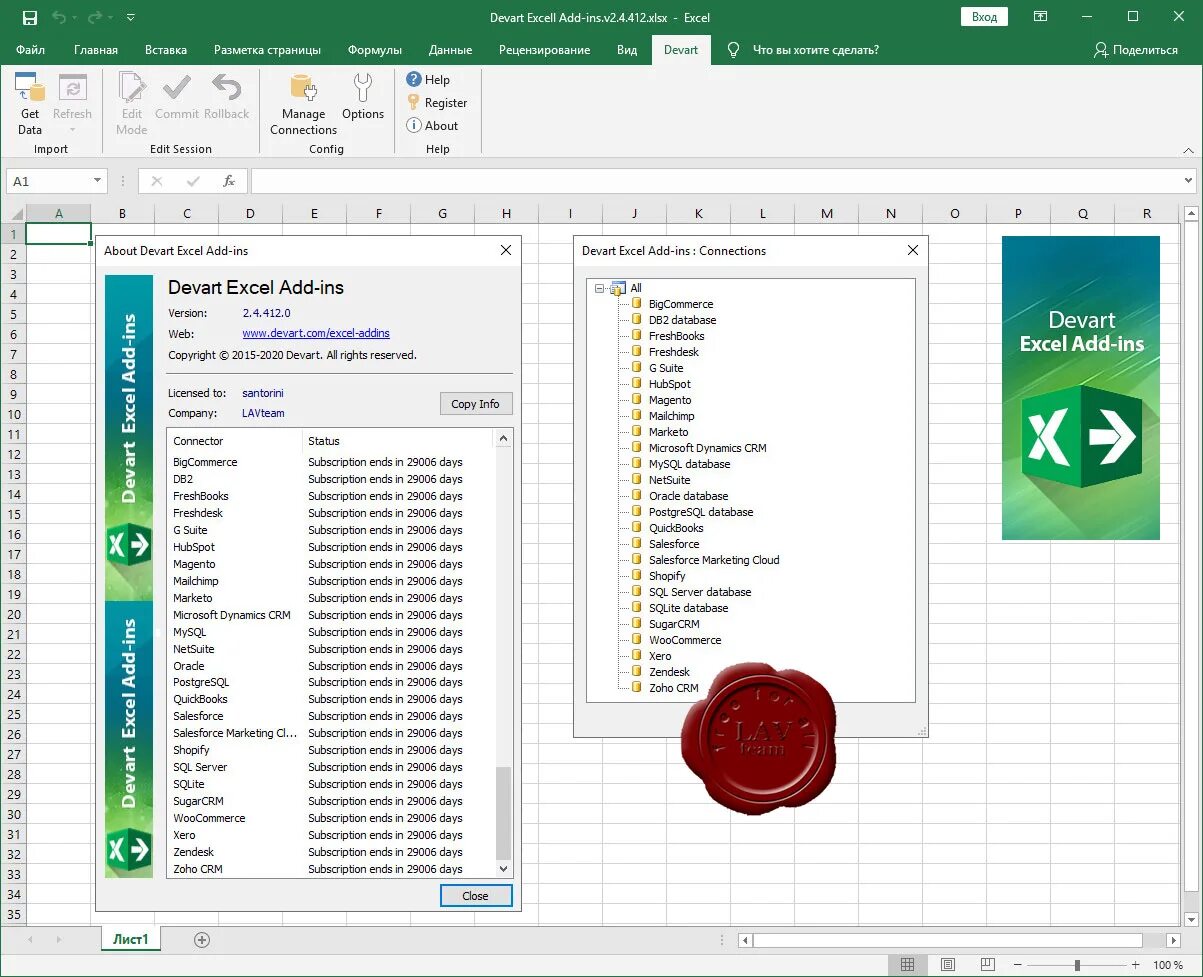Click the insert function fx icon

pos(229,181)
